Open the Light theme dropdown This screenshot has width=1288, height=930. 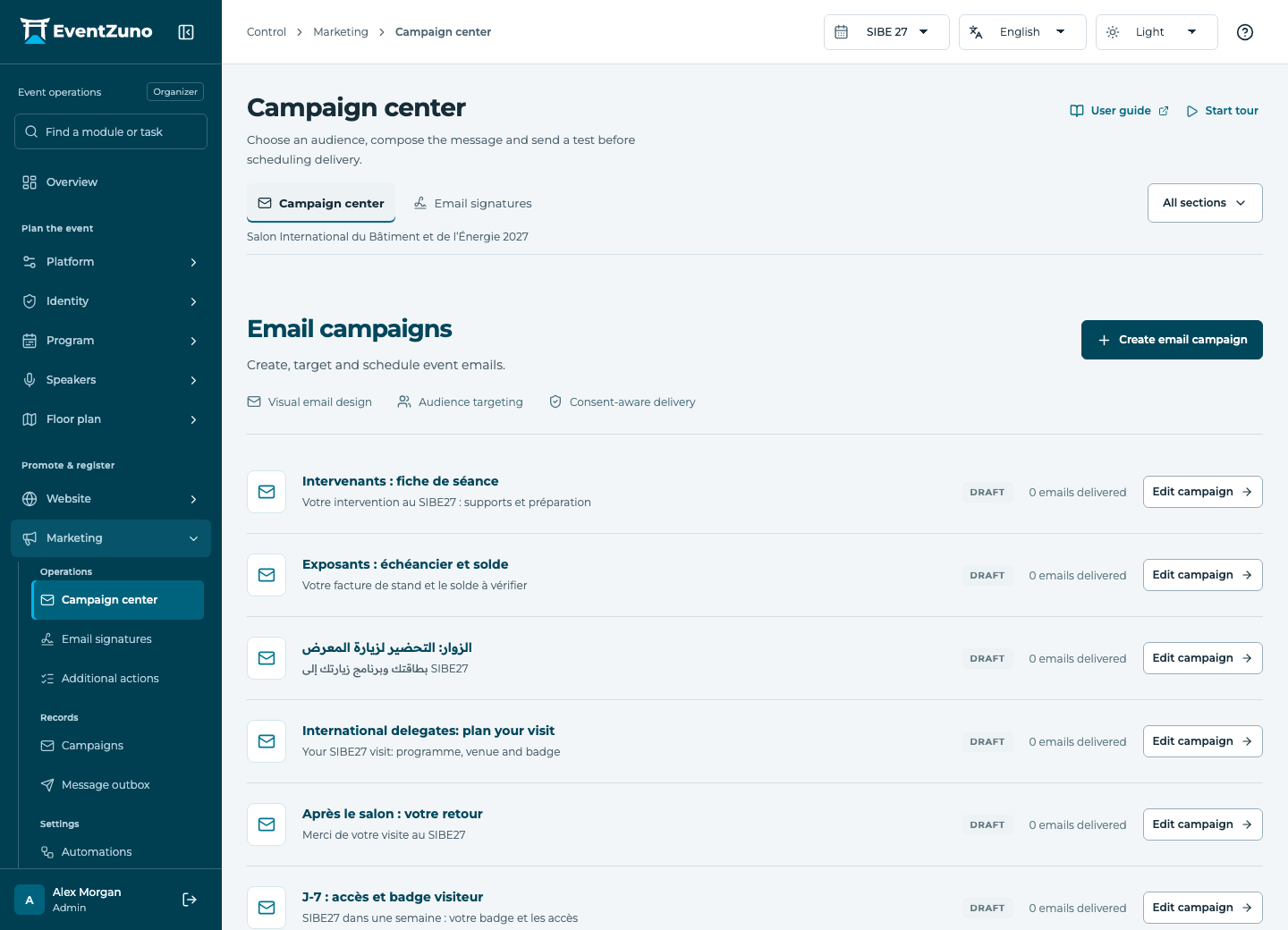point(1157,32)
